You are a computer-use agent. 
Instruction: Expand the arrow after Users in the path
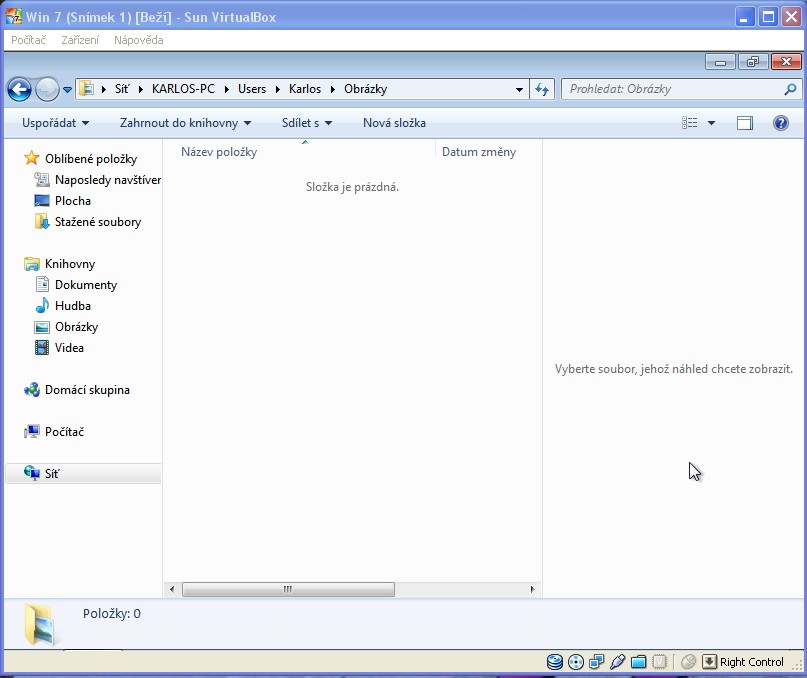pos(278,89)
